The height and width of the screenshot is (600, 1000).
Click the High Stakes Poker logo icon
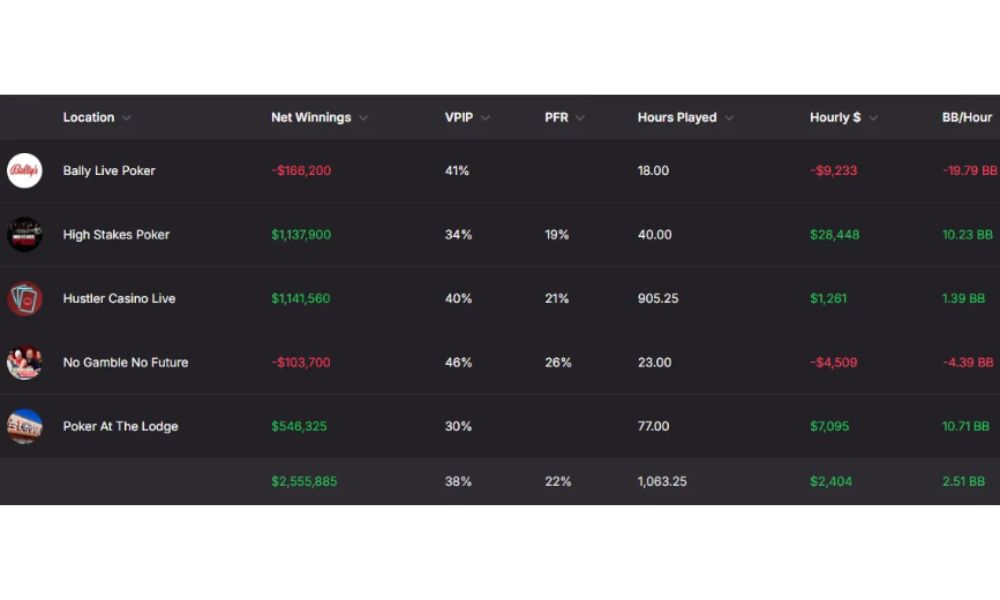[24, 234]
